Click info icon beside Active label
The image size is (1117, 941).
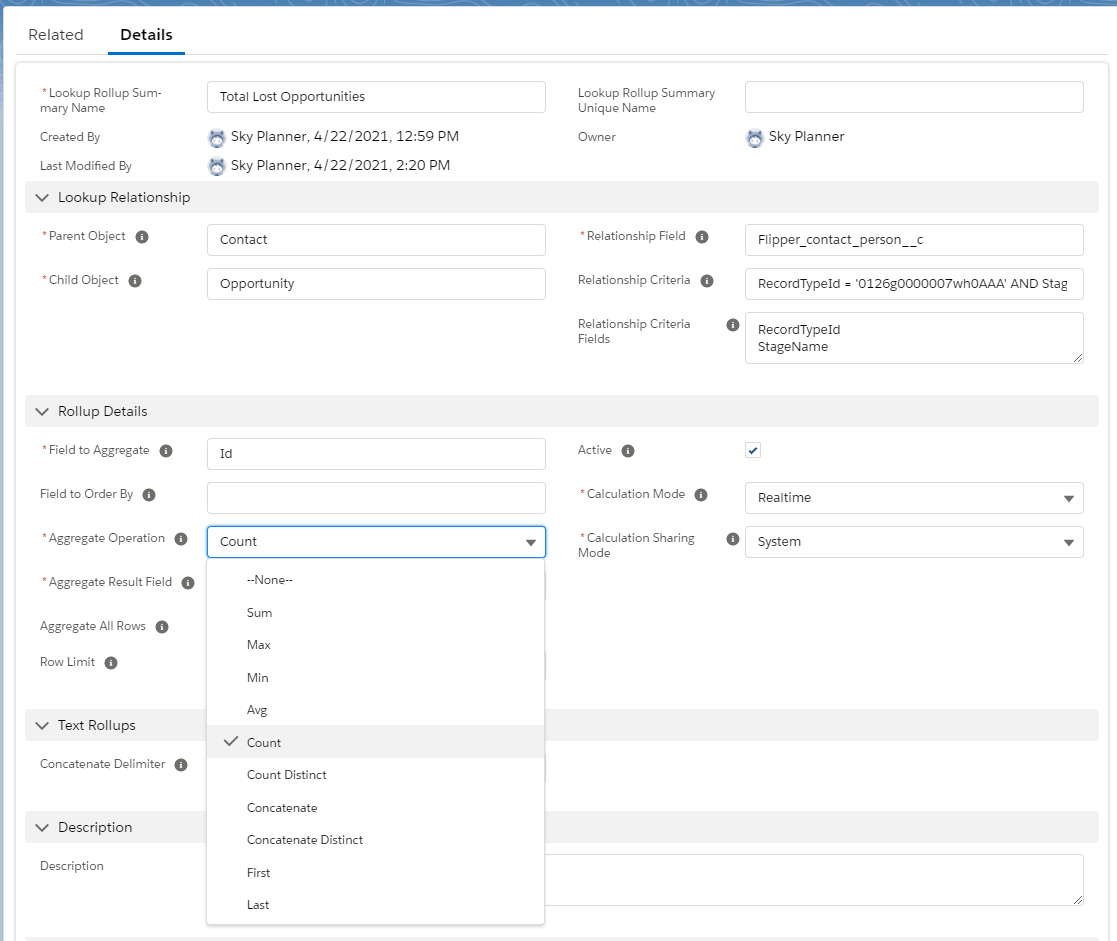(628, 451)
